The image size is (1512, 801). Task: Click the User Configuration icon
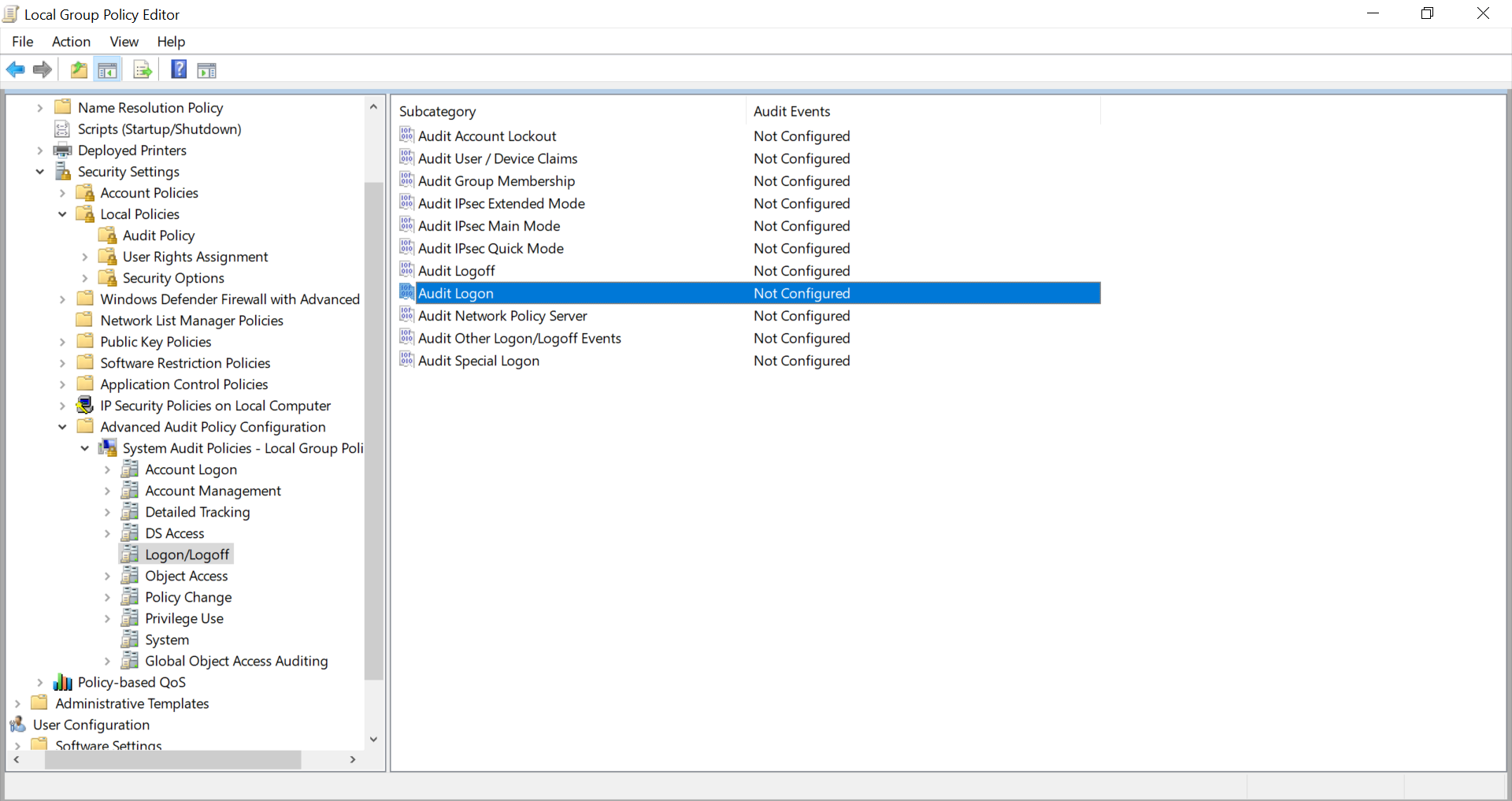tap(19, 724)
